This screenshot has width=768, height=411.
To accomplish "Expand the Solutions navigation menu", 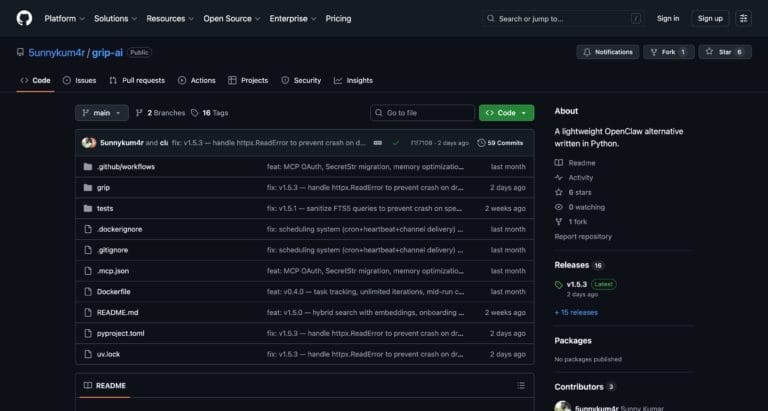I will click(x=115, y=19).
